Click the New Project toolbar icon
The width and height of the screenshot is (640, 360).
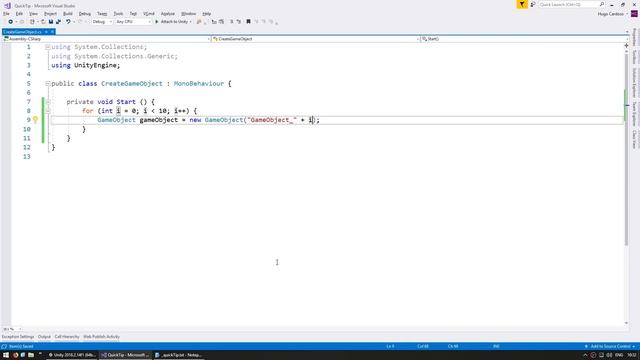(x=32, y=22)
